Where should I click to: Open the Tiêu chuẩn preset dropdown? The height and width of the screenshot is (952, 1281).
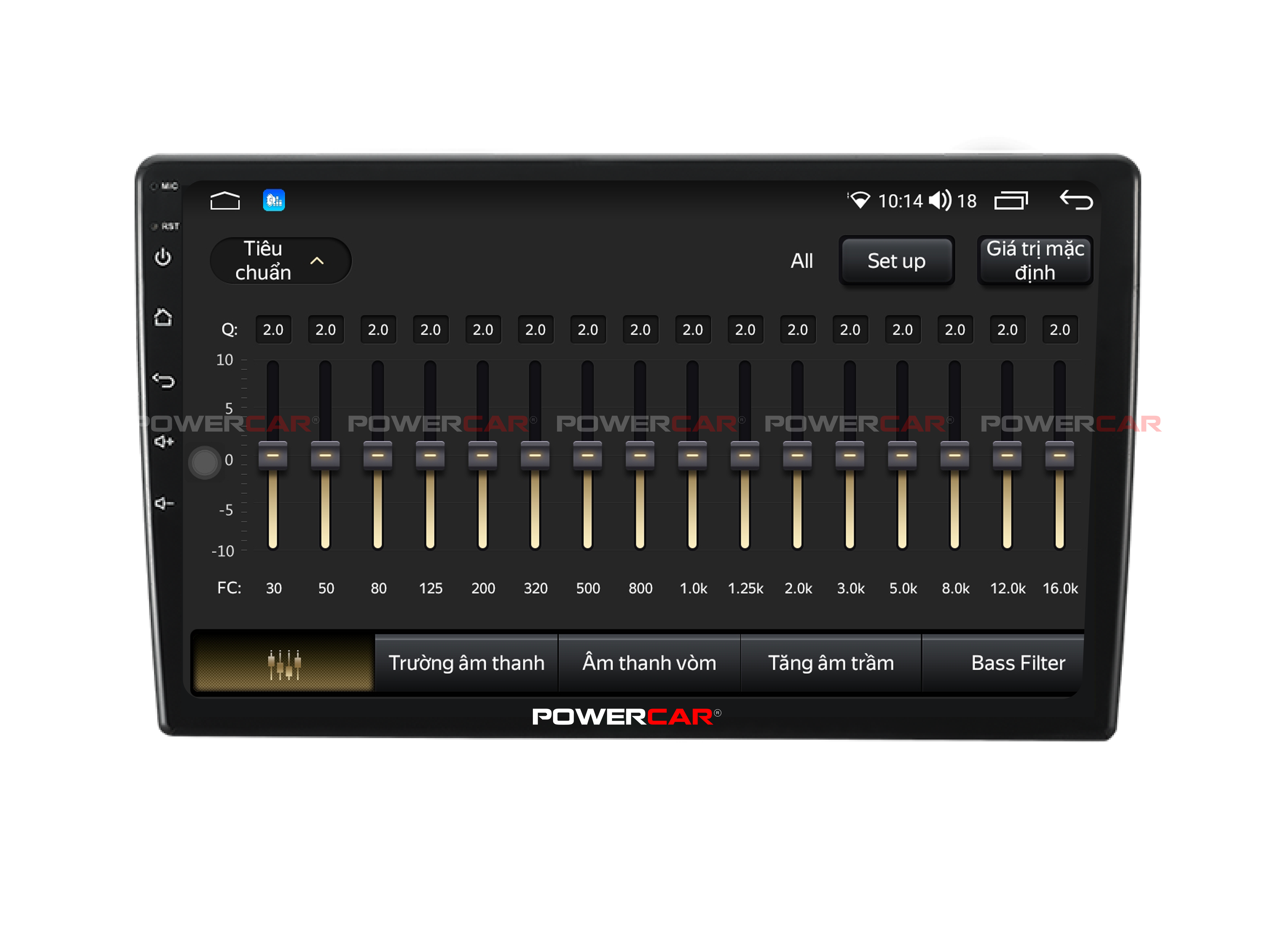281,260
